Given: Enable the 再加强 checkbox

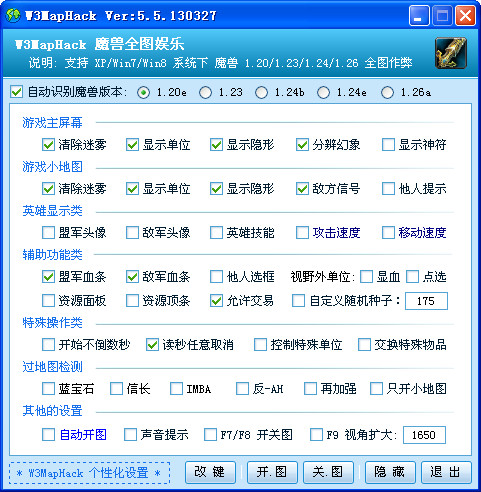Looking at the screenshot, I should coord(310,389).
